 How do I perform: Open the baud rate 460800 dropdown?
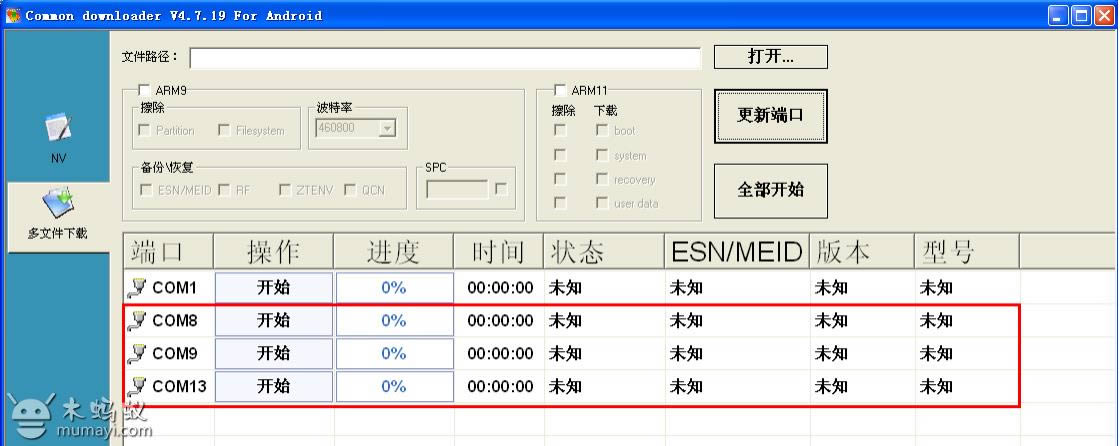(386, 128)
